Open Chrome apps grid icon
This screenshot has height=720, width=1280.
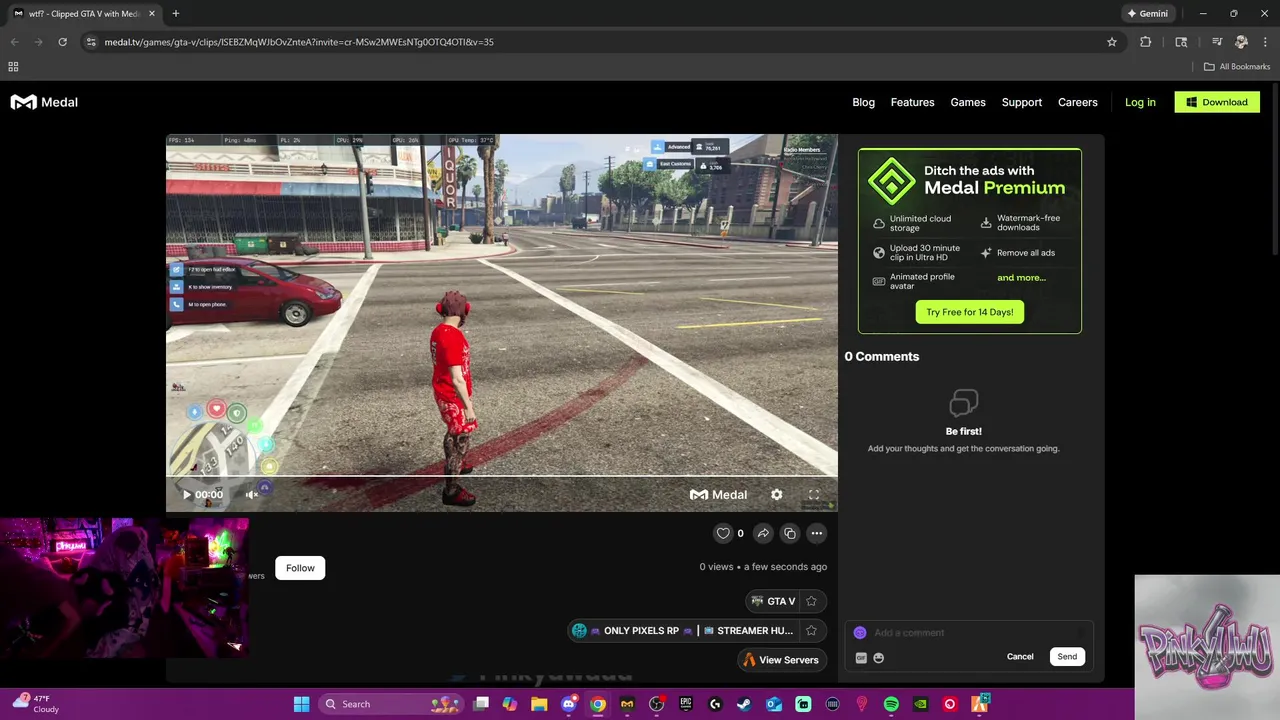pyautogui.click(x=13, y=67)
